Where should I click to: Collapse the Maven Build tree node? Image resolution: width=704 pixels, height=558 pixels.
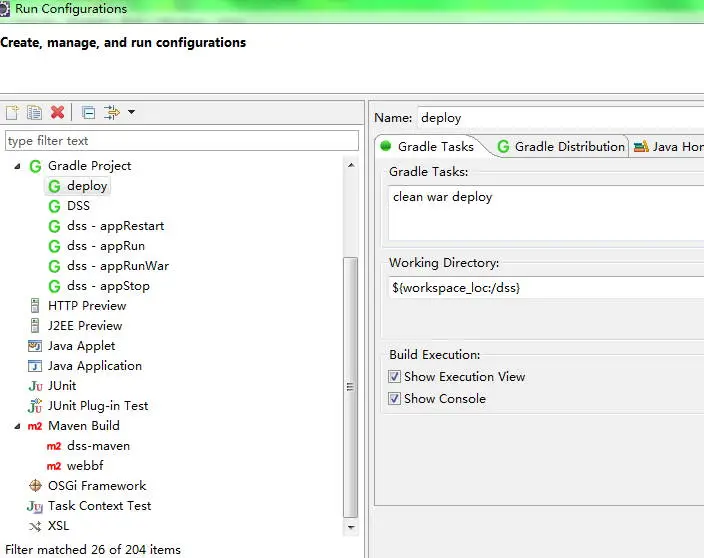(17, 426)
